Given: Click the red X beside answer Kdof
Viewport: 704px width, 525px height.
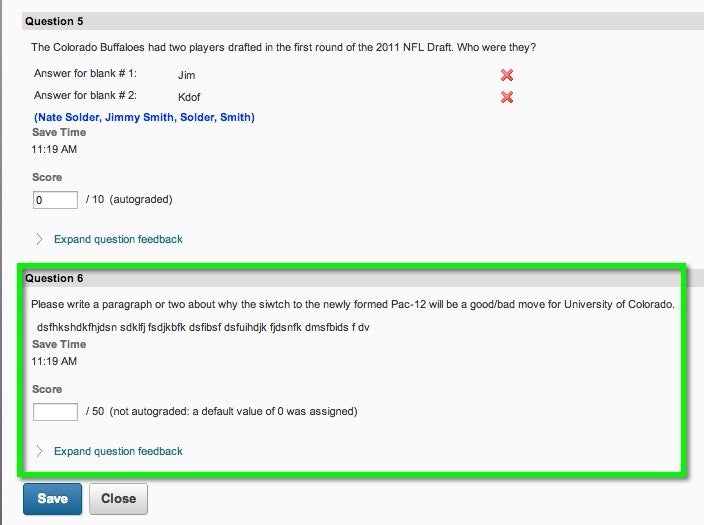Looking at the screenshot, I should point(507,97).
